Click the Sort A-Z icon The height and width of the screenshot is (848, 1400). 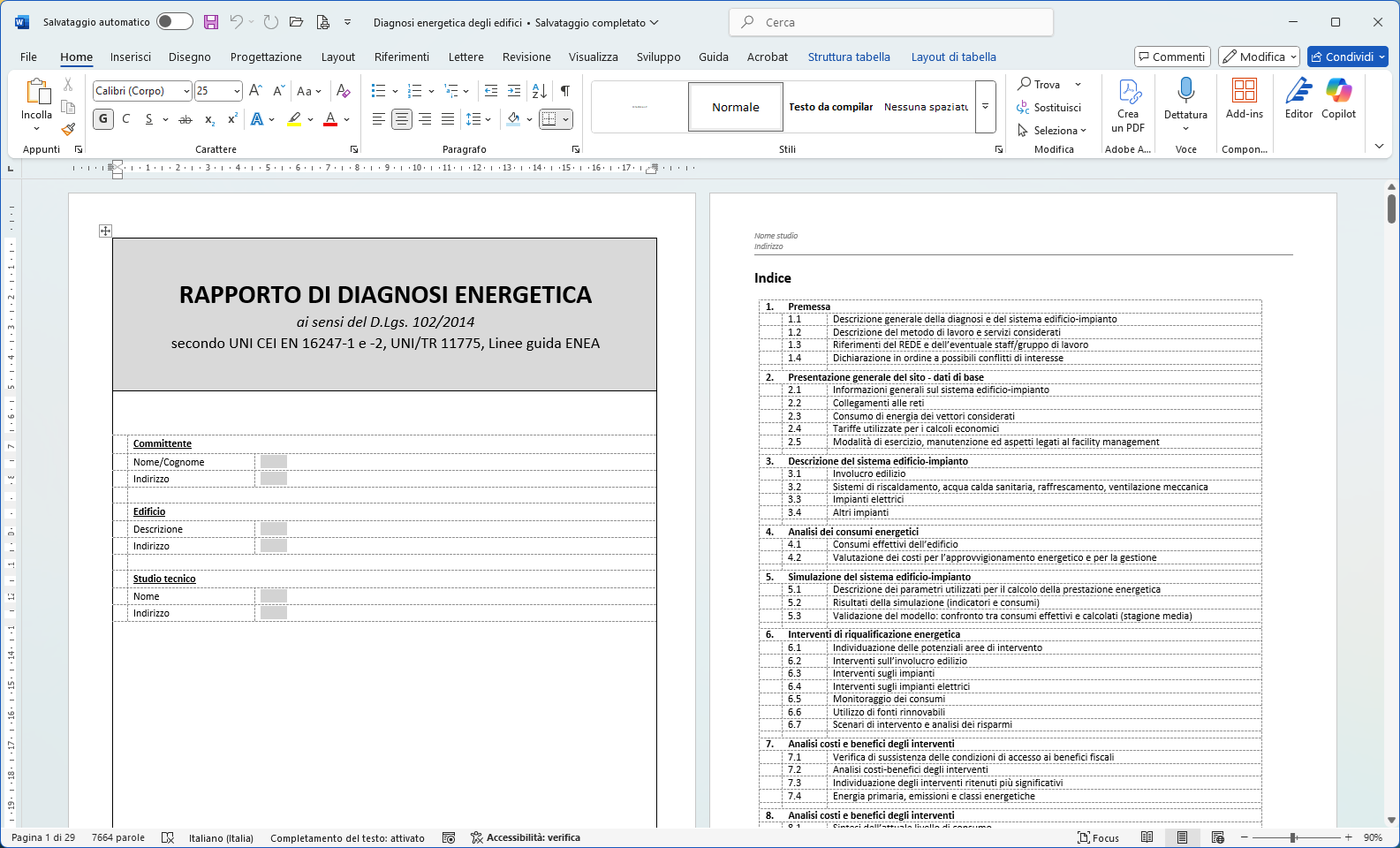[540, 91]
